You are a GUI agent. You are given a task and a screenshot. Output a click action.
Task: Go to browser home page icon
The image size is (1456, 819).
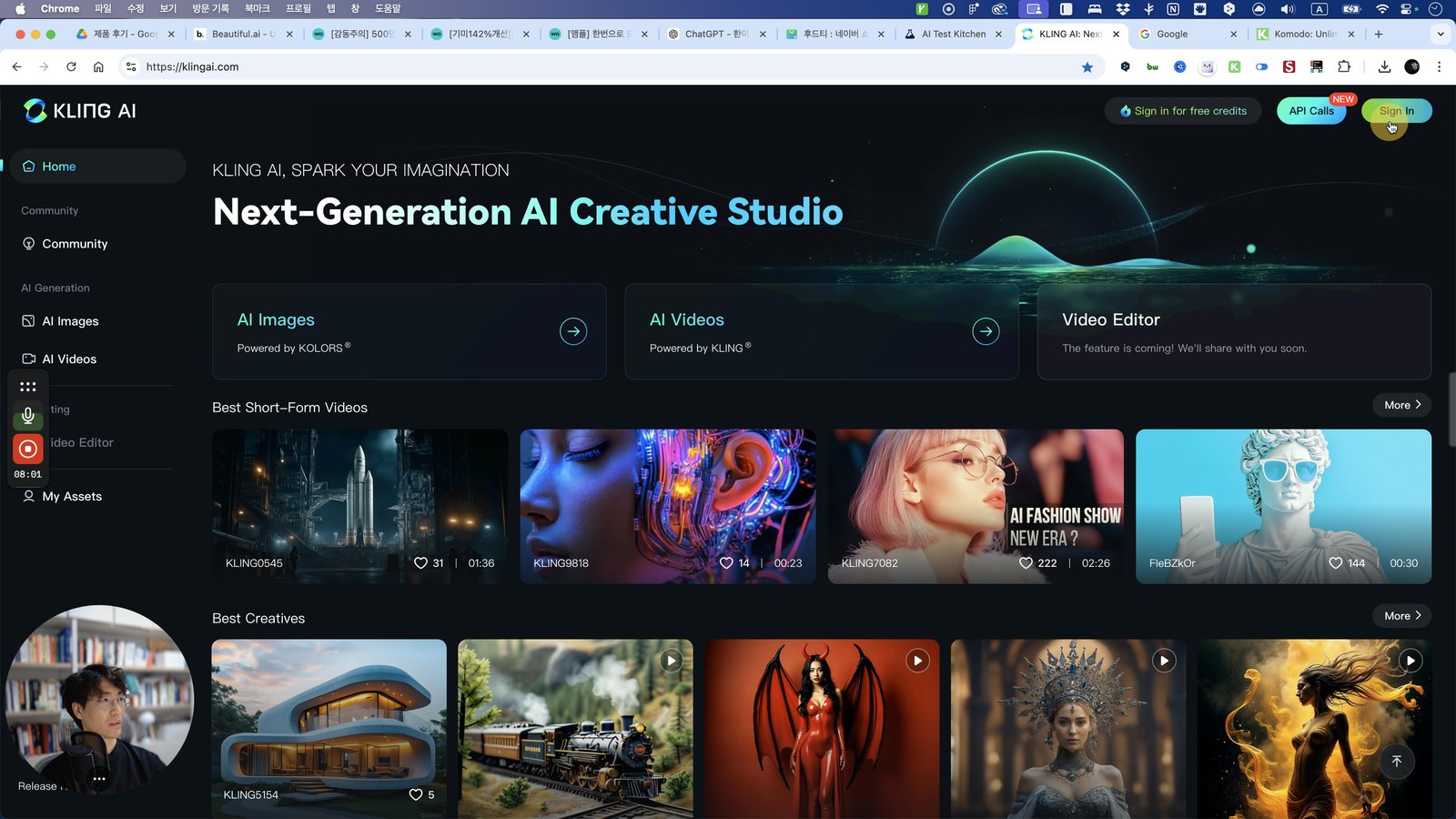click(98, 66)
